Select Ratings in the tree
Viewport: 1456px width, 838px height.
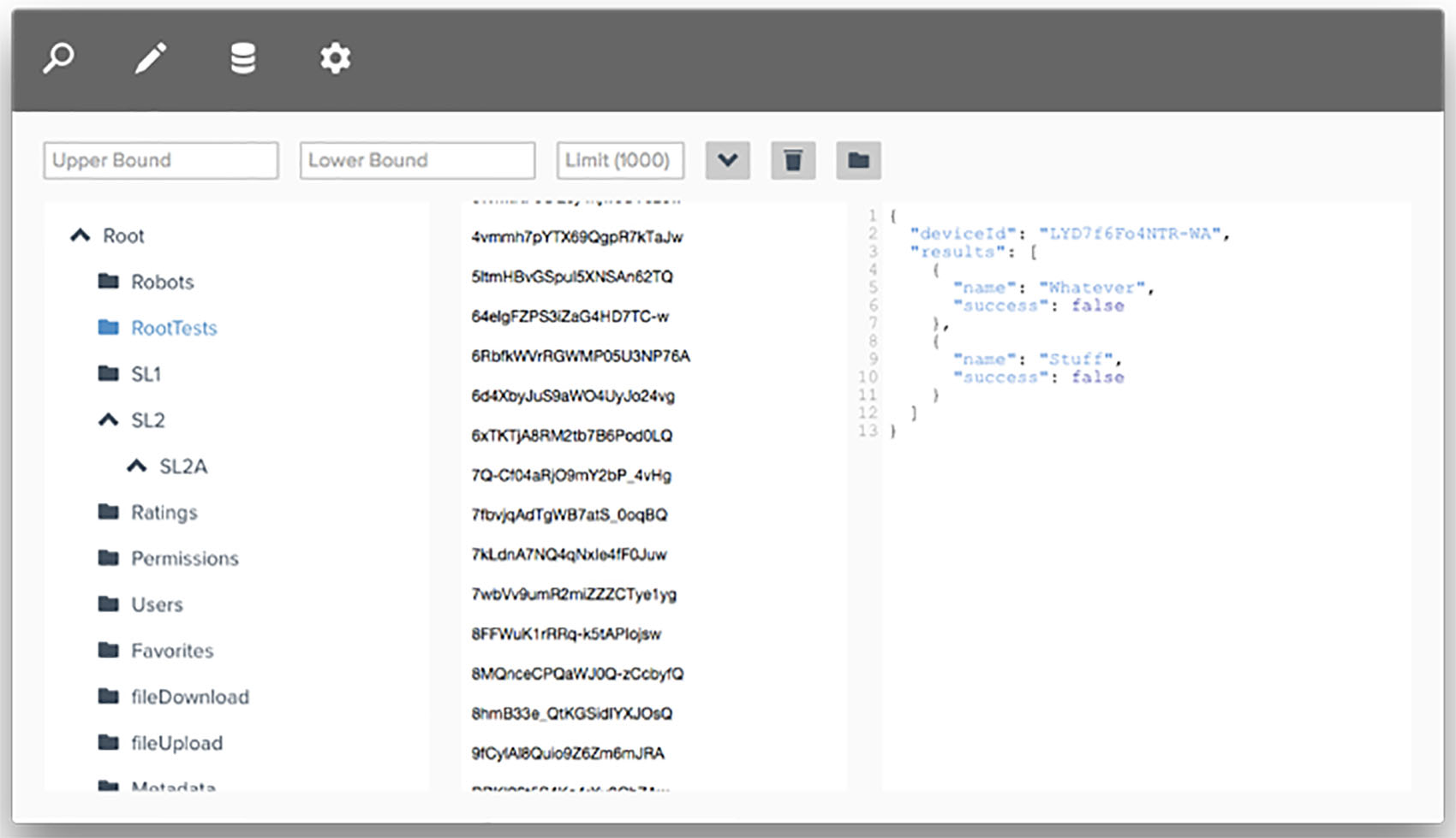164,514
